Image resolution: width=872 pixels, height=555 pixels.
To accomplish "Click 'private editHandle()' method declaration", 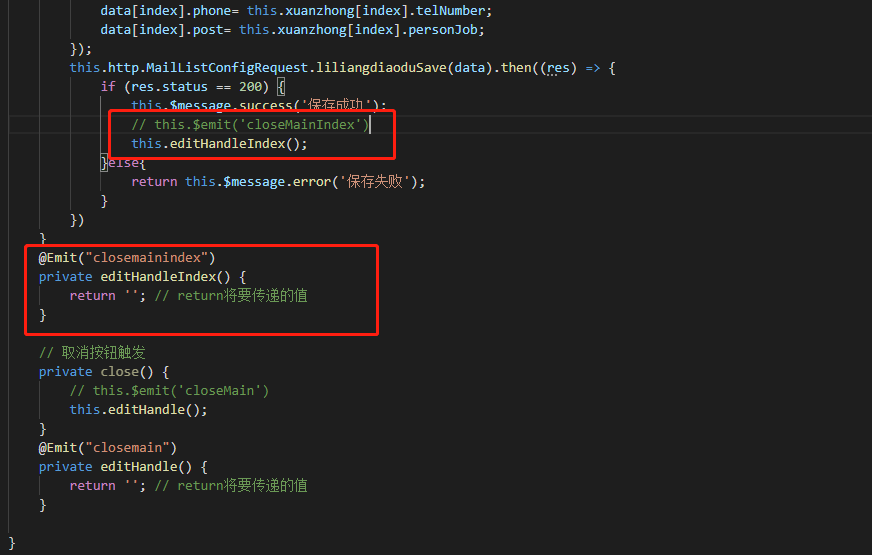I will pyautogui.click(x=115, y=467).
